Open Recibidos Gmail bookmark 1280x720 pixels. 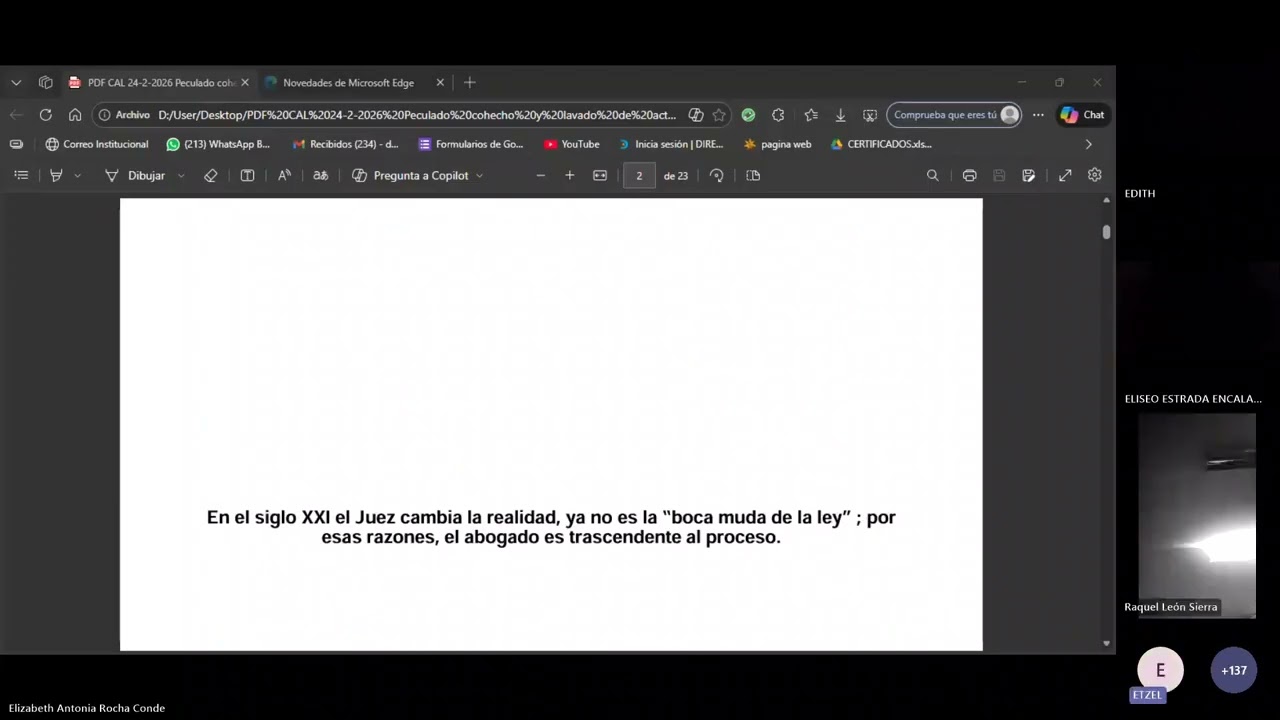point(345,144)
